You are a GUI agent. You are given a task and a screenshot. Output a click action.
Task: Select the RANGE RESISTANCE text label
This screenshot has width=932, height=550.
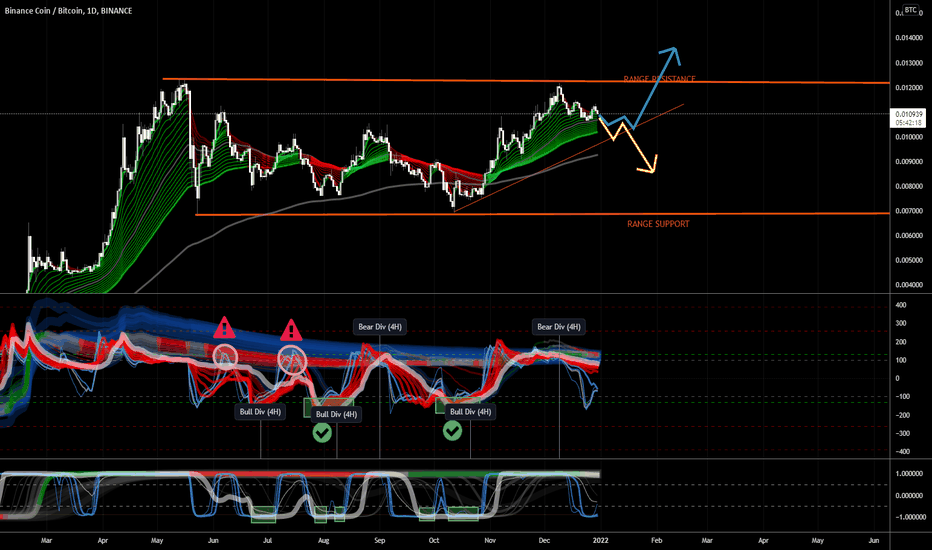pyautogui.click(x=659, y=78)
